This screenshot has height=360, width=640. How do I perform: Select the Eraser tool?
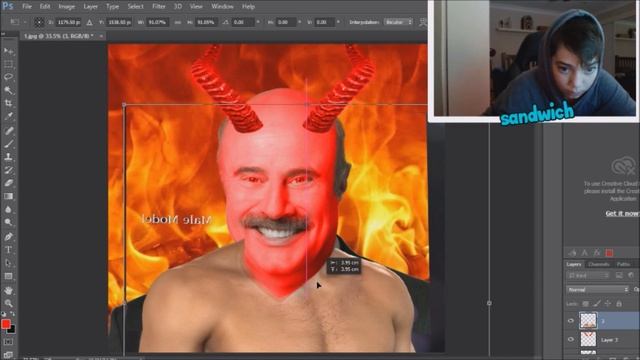[8, 183]
